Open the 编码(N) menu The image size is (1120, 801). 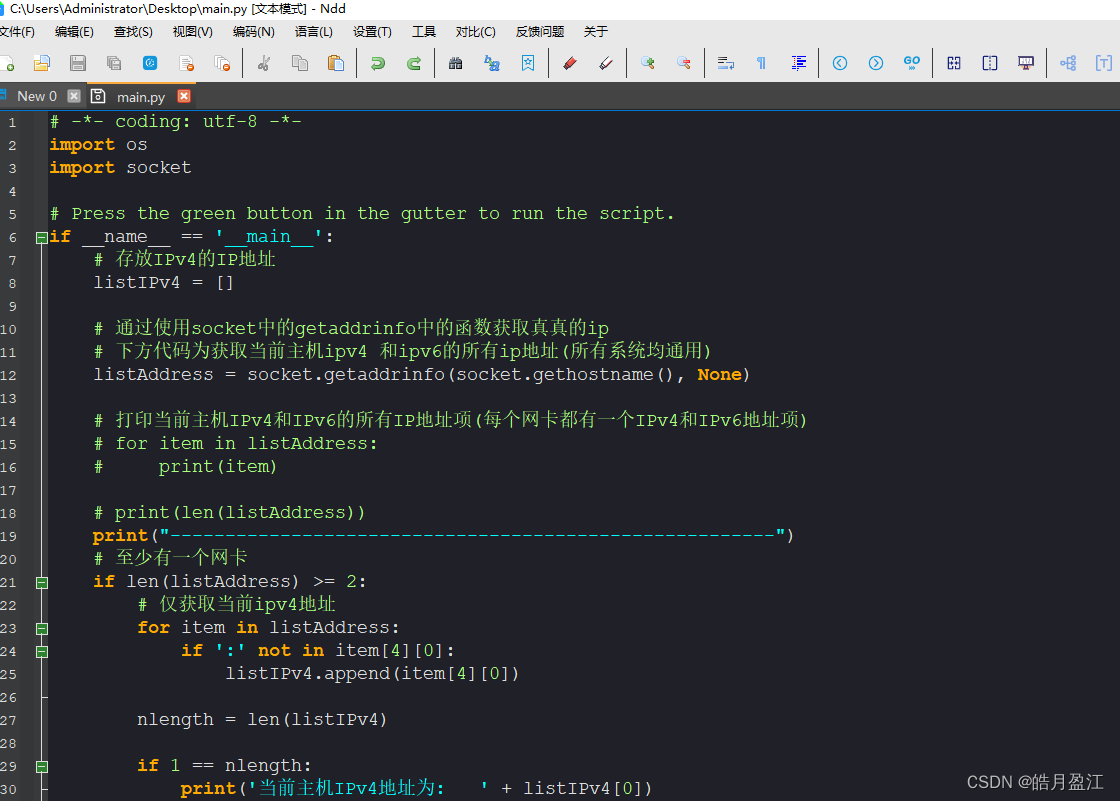[x=254, y=31]
